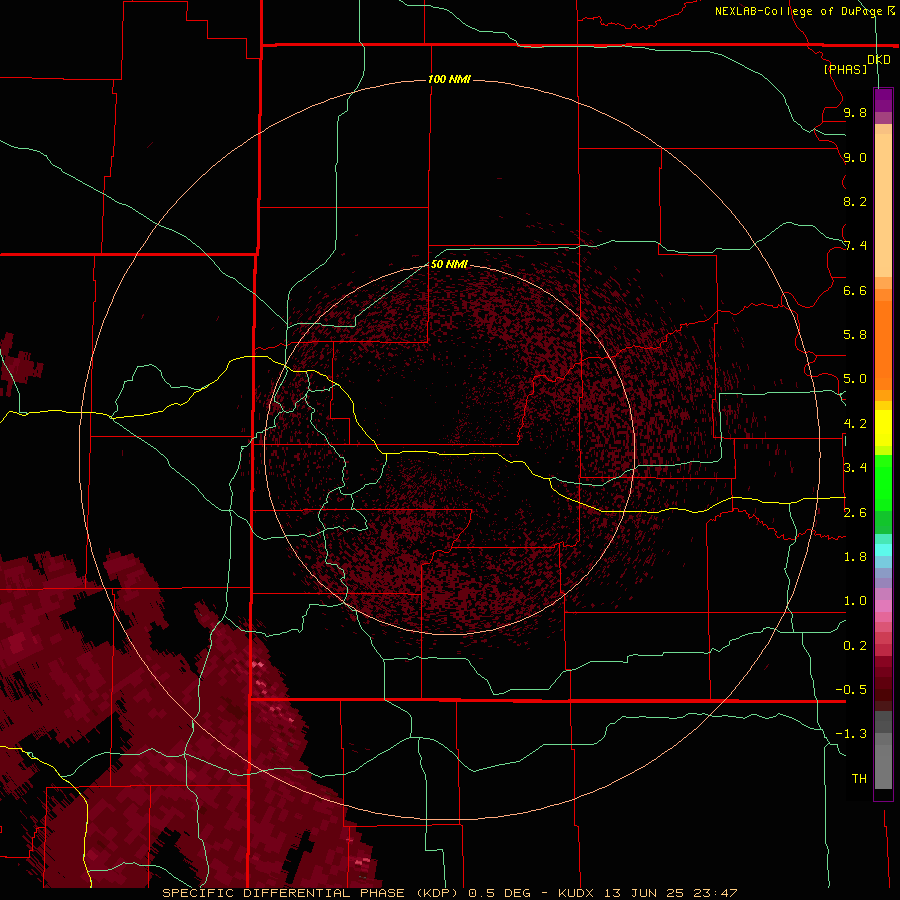
Task: Click the 8.2 scale value
Action: [855, 201]
